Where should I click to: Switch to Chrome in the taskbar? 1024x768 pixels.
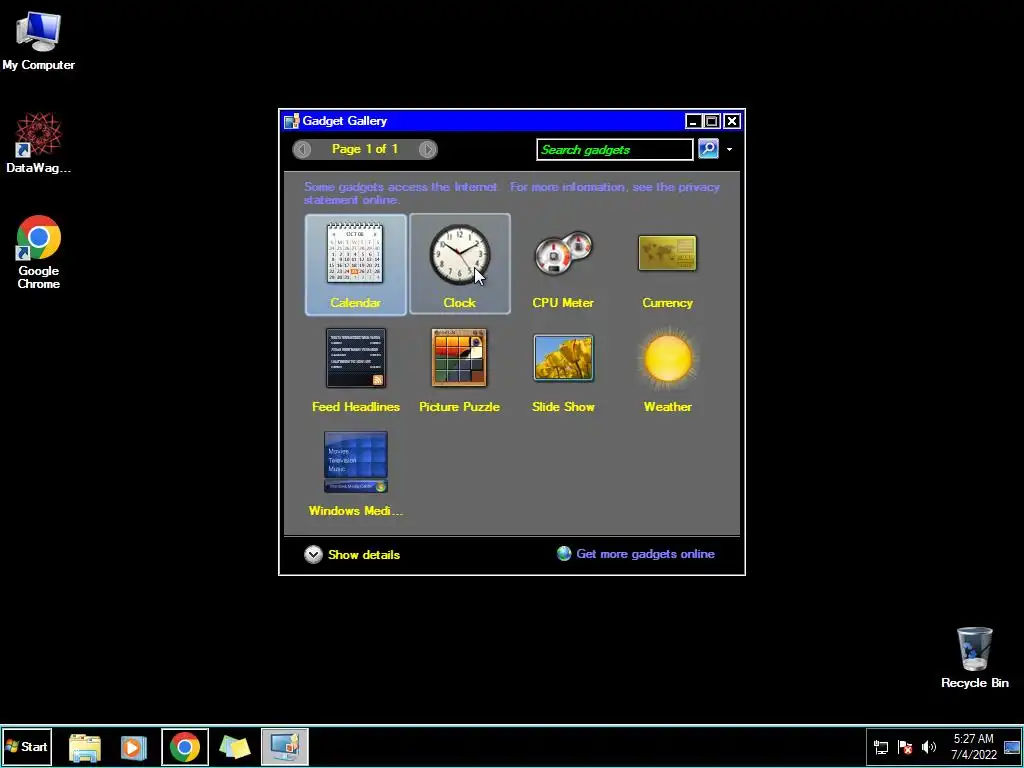pos(185,747)
